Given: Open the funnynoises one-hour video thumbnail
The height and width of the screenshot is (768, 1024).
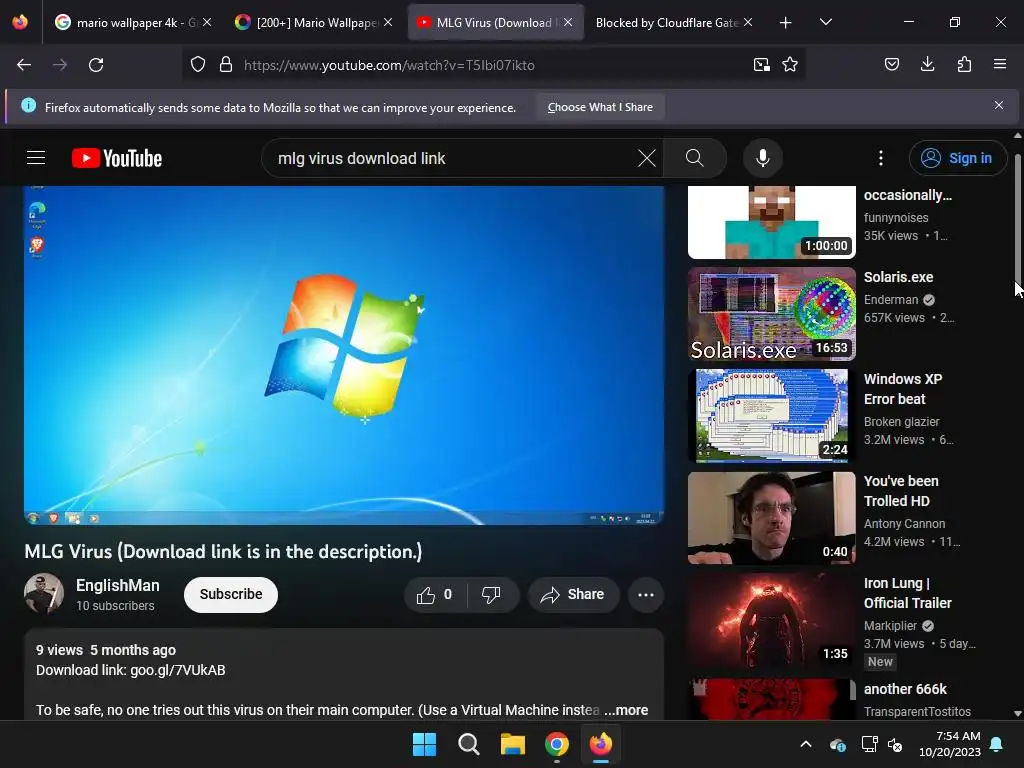Looking at the screenshot, I should coord(771,222).
